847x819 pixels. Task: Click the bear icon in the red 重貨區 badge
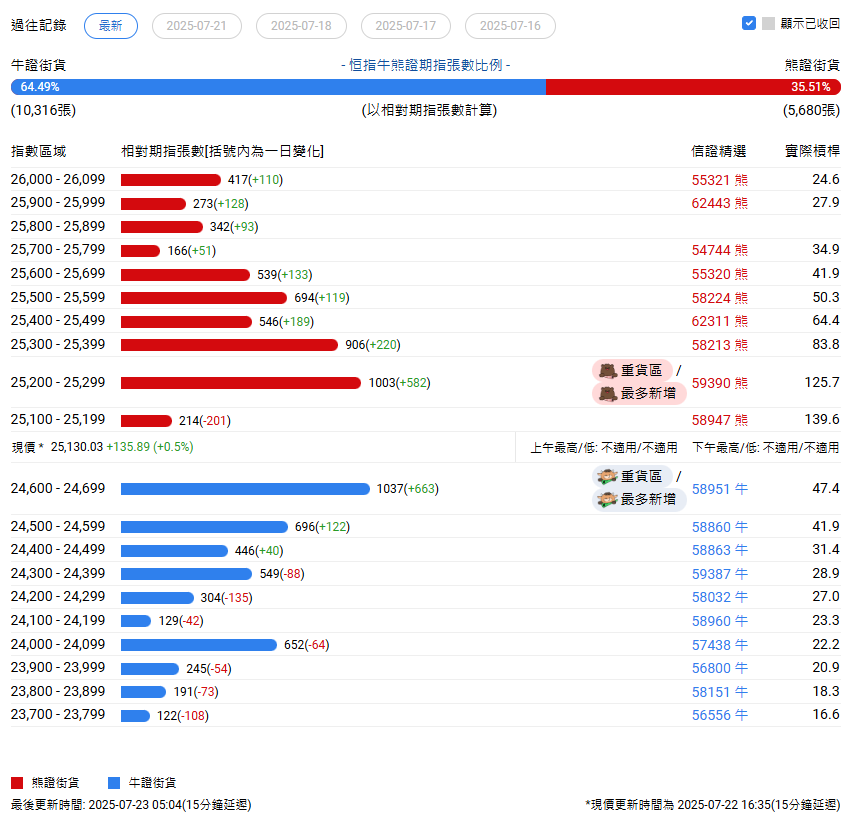[607, 371]
